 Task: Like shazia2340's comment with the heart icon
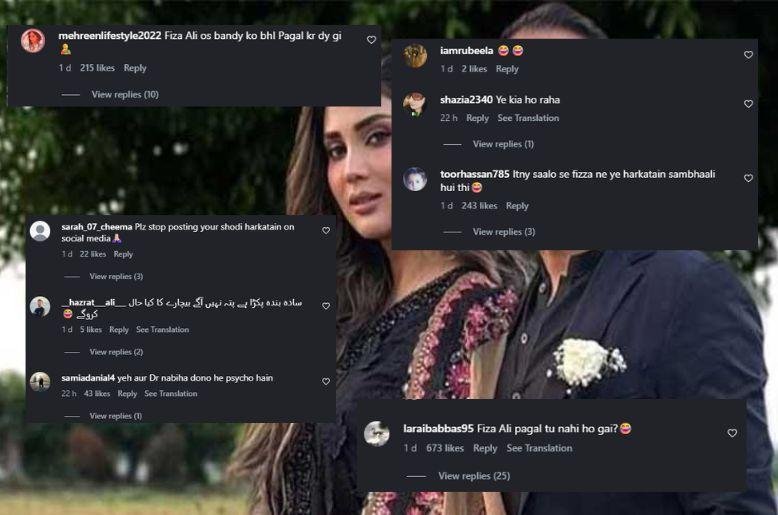pyautogui.click(x=748, y=104)
